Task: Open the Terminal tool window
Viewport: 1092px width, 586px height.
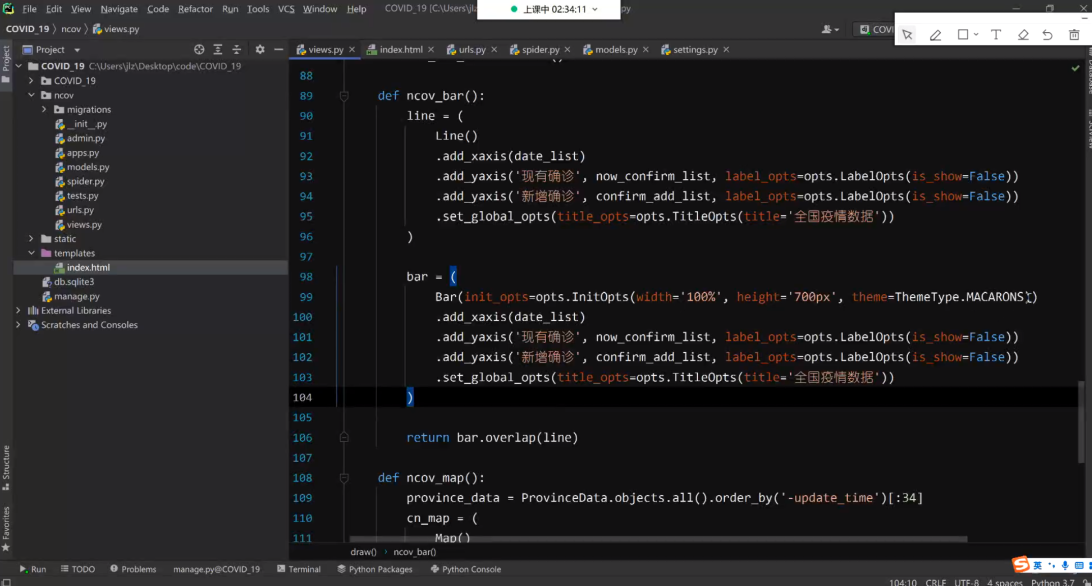Action: 299,569
